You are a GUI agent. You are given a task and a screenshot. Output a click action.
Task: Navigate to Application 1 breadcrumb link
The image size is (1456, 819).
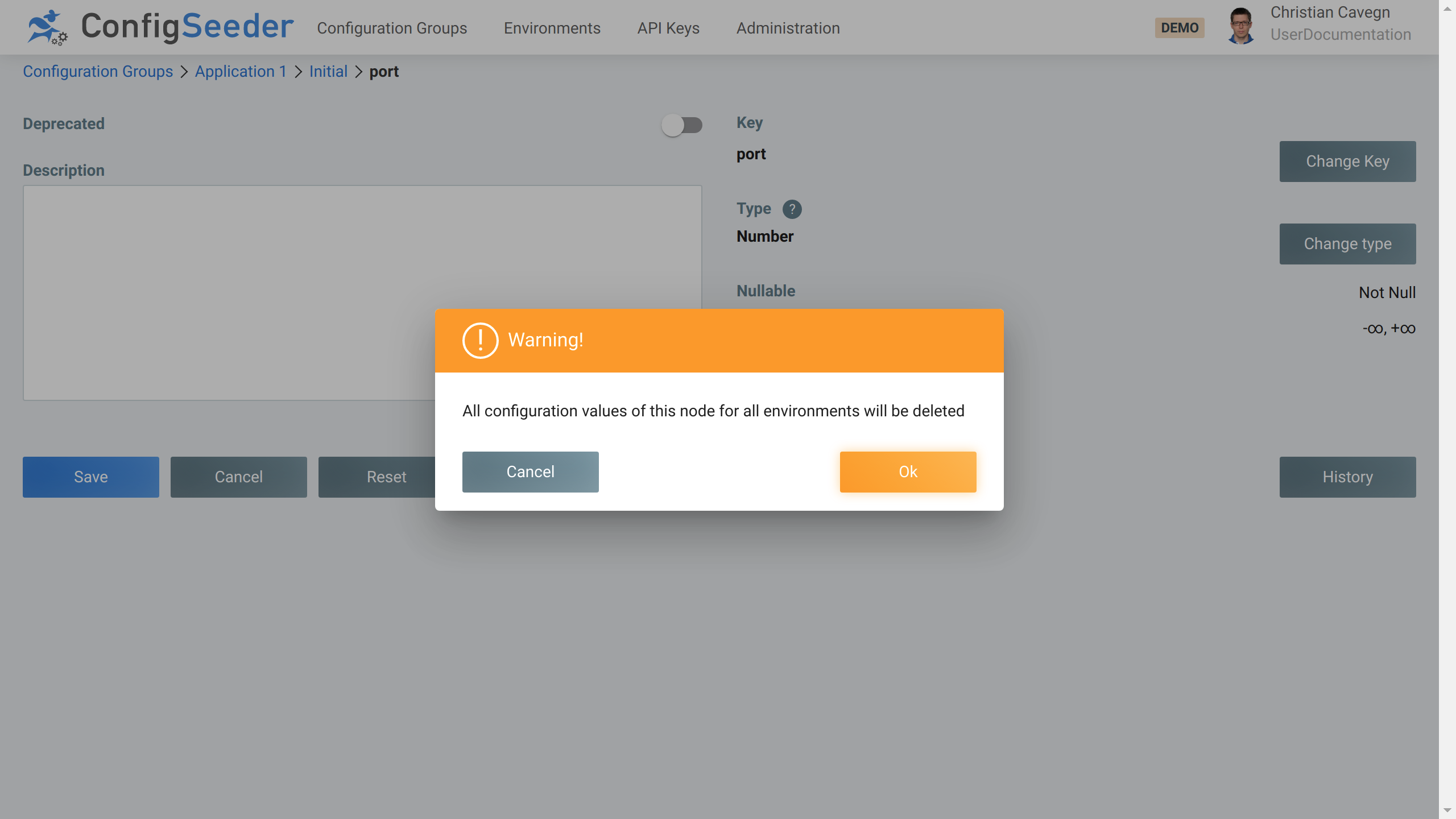241,72
